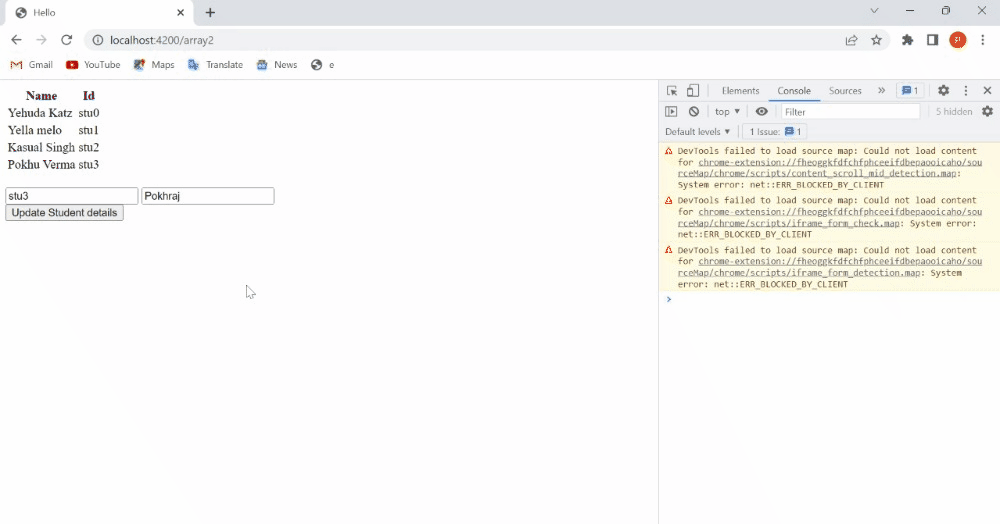1000x524 pixels.
Task: Reload the localhost page
Action: point(66,40)
